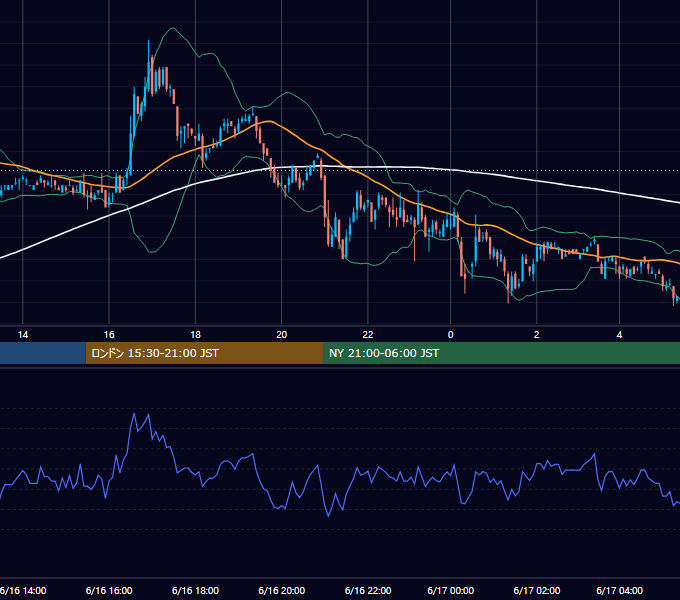This screenshot has width=680, height=600.
Task: Click the 4 hour axis label
Action: point(620,335)
